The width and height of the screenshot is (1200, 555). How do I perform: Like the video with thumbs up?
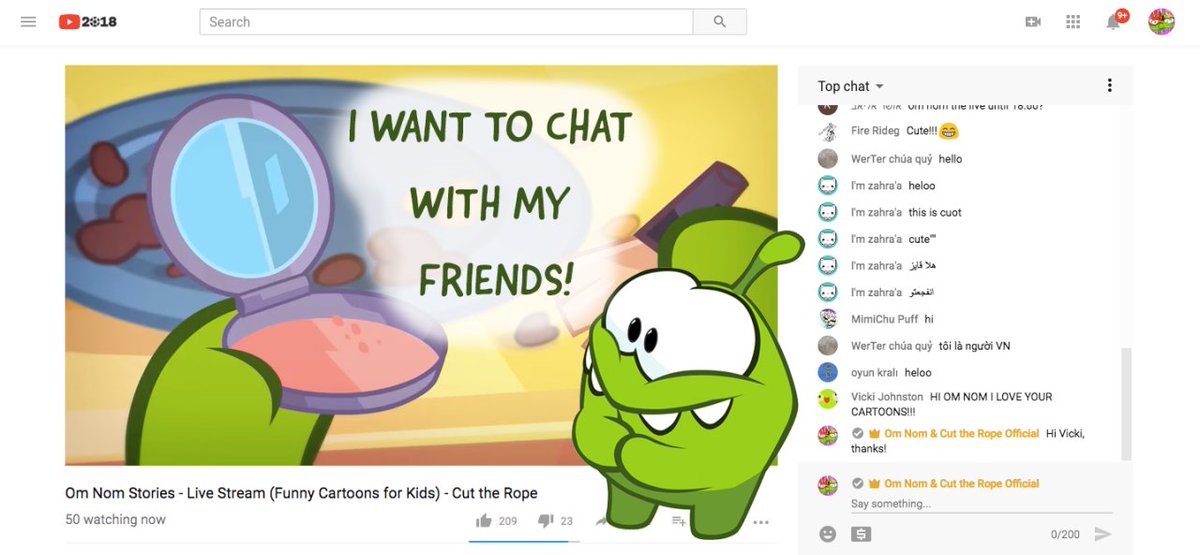click(485, 521)
